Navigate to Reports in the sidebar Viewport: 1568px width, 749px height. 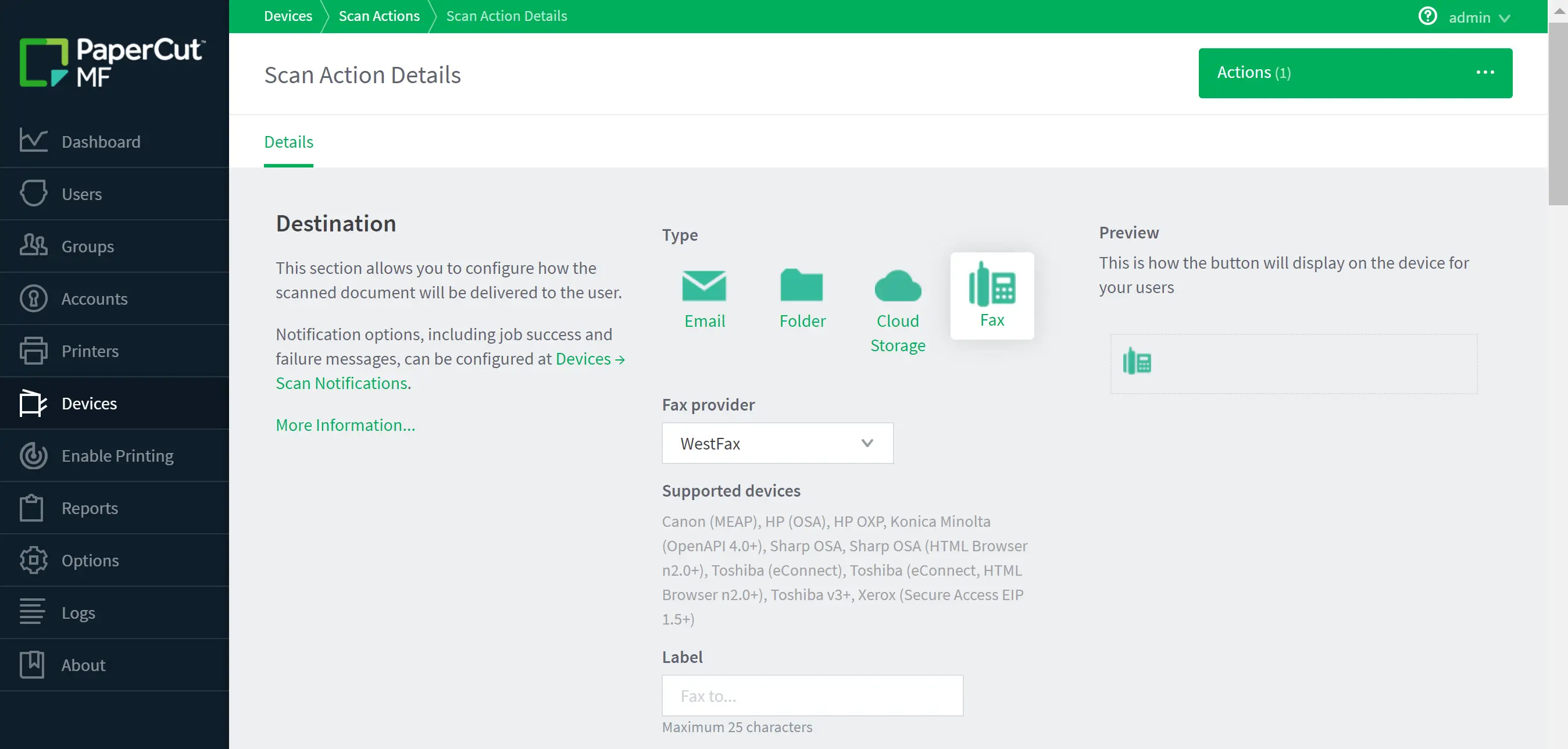click(x=90, y=508)
